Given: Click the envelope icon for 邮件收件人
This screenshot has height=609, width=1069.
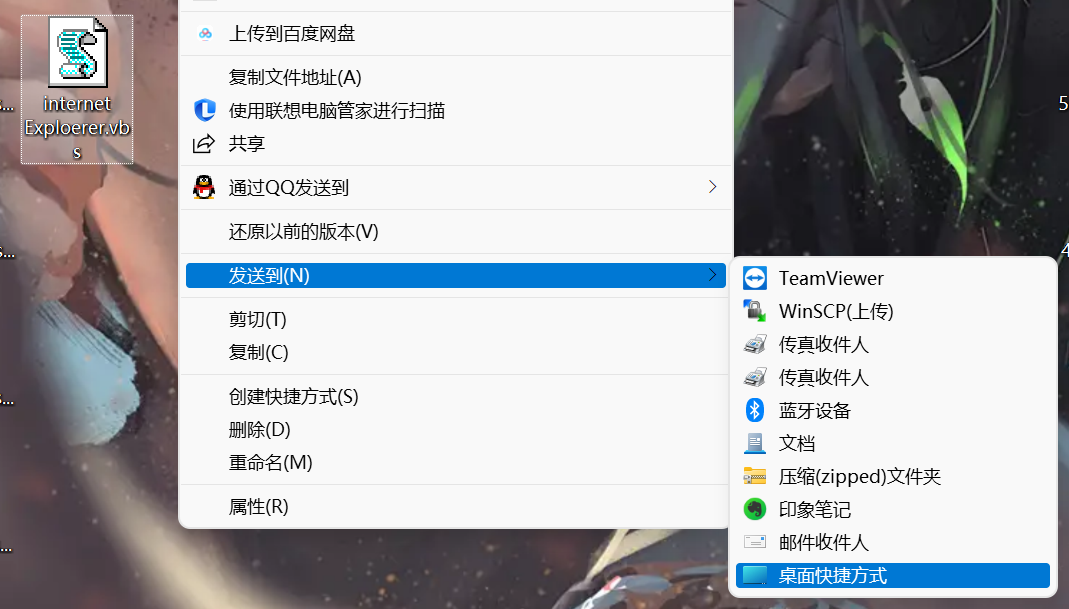Looking at the screenshot, I should 754,542.
